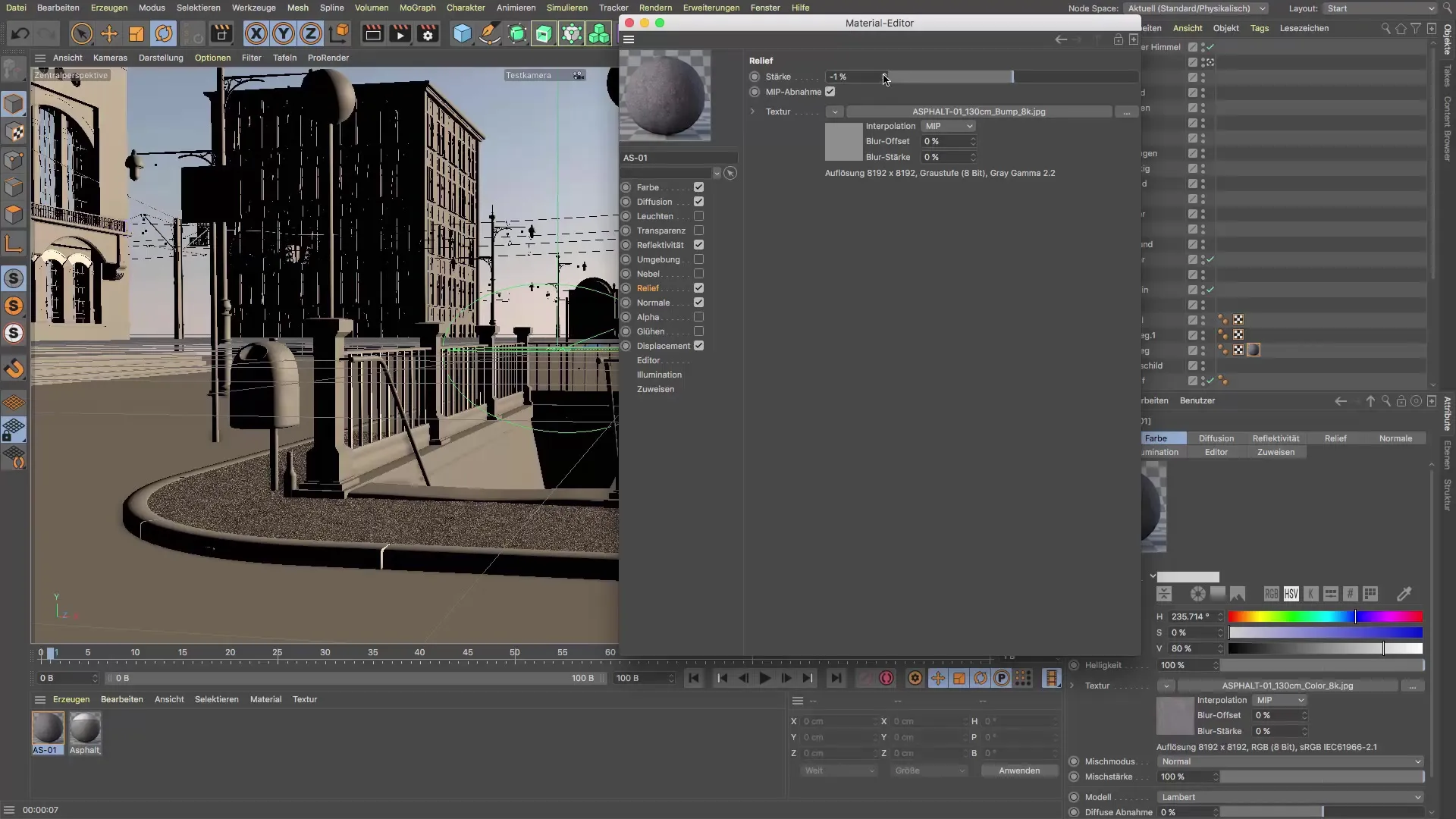The width and height of the screenshot is (1456, 819).
Task: Toggle the Normale channel checkbox
Action: point(698,303)
